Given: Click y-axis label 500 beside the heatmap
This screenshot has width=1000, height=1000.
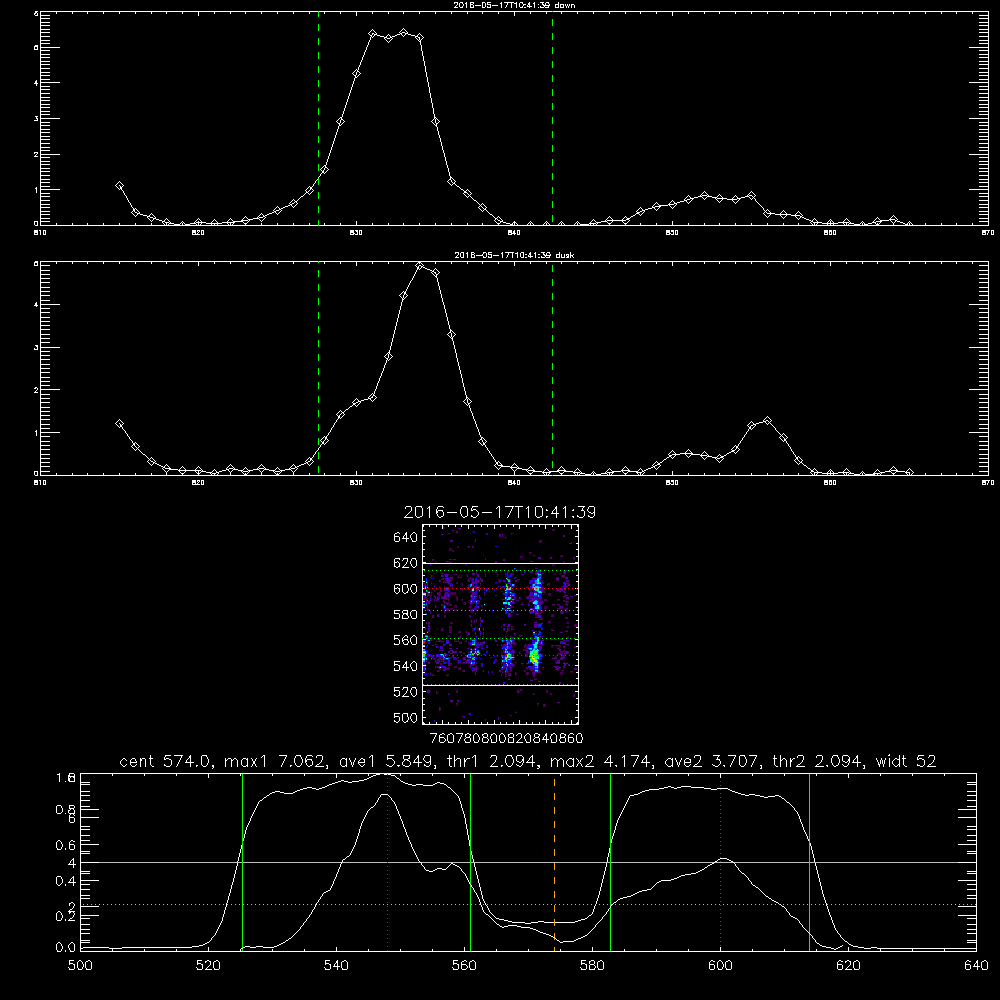Looking at the screenshot, I should pyautogui.click(x=406, y=717).
